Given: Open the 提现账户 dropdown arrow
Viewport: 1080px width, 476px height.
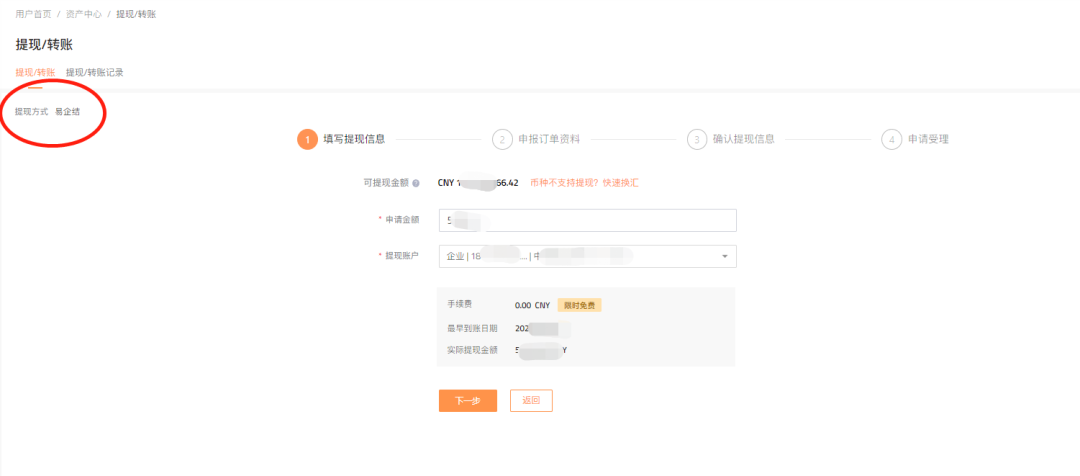Looking at the screenshot, I should tap(725, 256).
